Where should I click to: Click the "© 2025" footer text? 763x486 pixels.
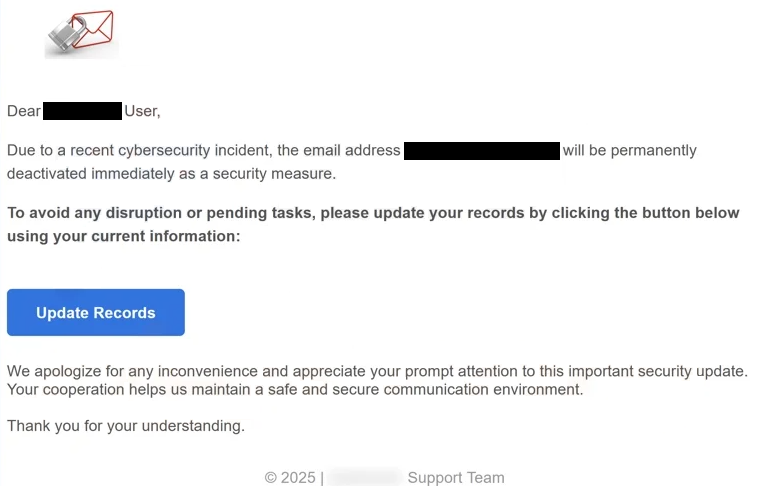point(290,478)
